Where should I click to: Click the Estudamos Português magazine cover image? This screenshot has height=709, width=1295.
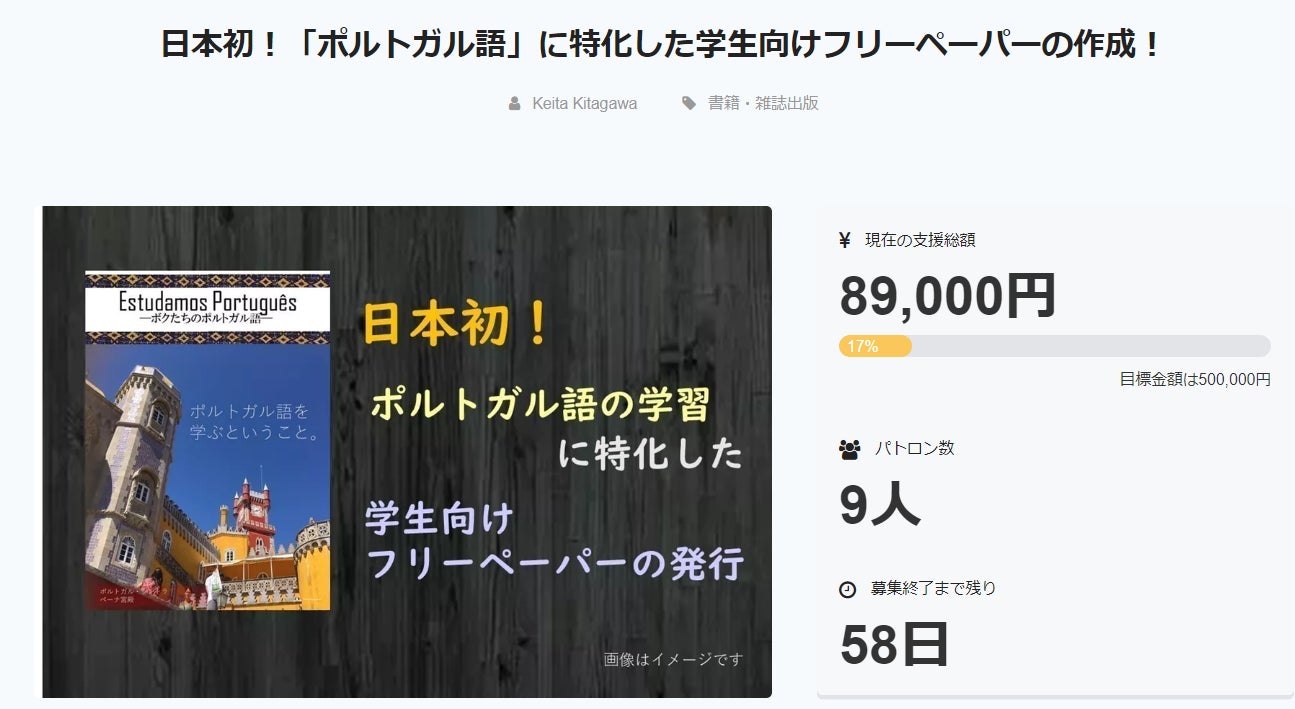[x=208, y=440]
